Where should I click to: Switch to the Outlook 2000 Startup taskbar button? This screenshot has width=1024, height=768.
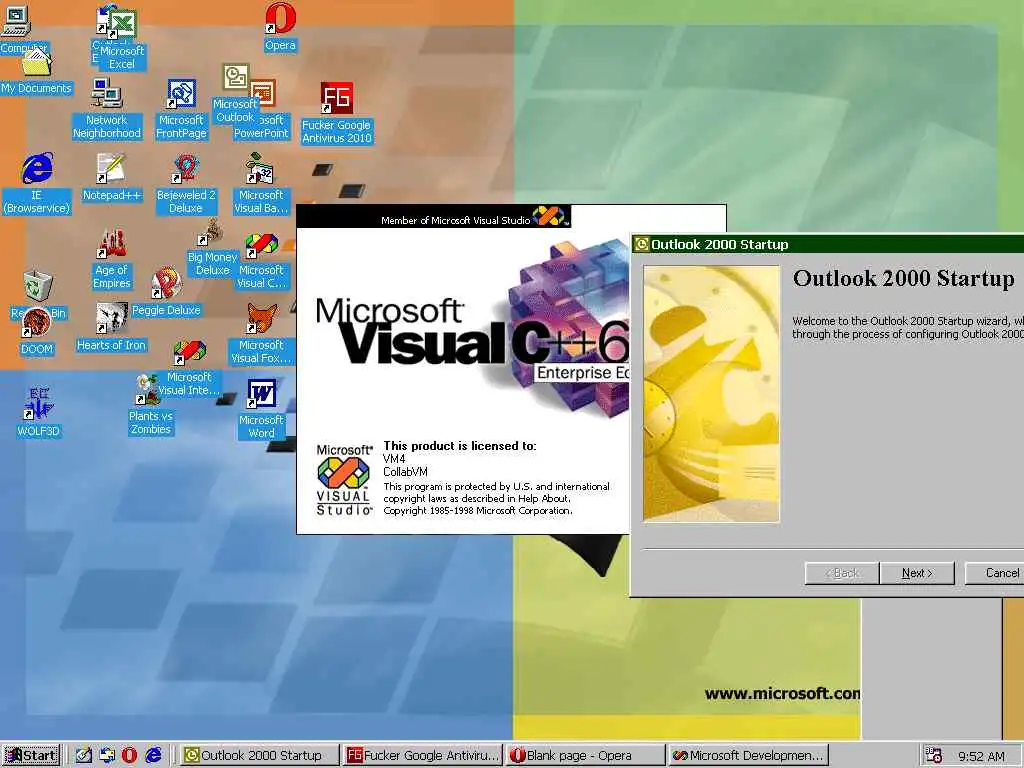pyautogui.click(x=259, y=755)
